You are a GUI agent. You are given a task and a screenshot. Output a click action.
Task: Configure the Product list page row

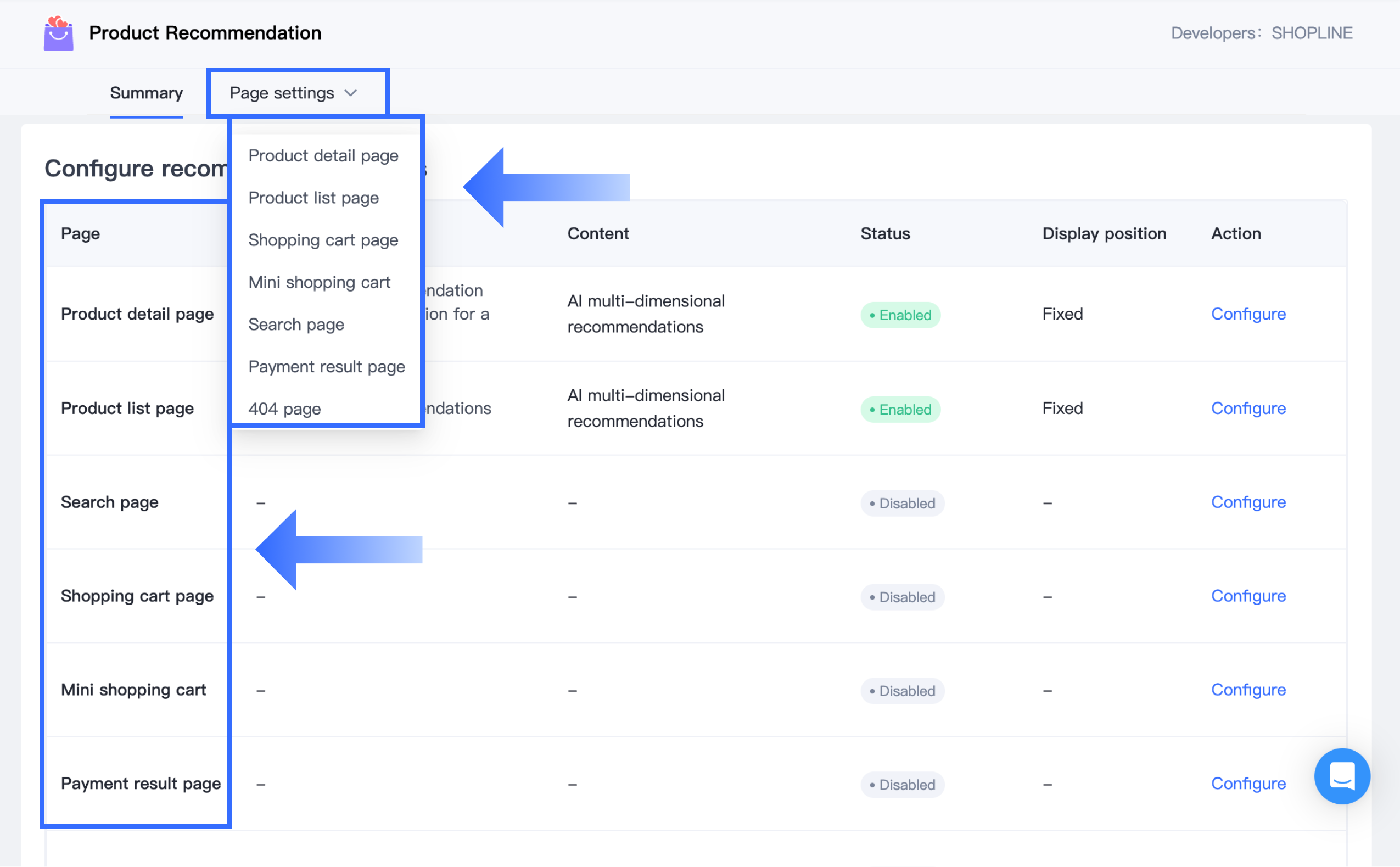point(1248,409)
